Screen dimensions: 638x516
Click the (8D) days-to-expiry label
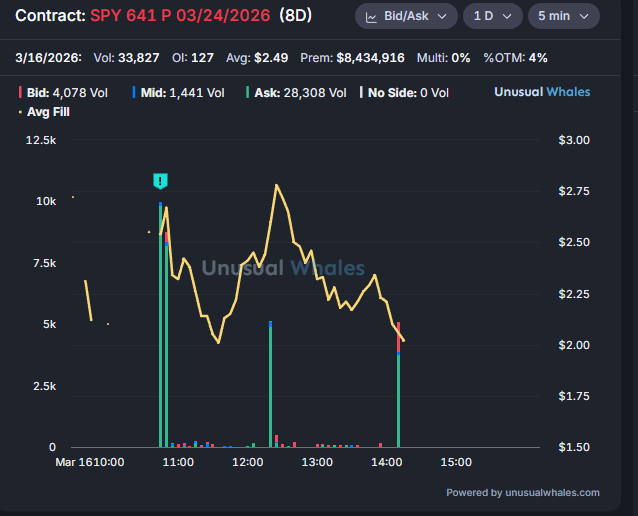296,15
